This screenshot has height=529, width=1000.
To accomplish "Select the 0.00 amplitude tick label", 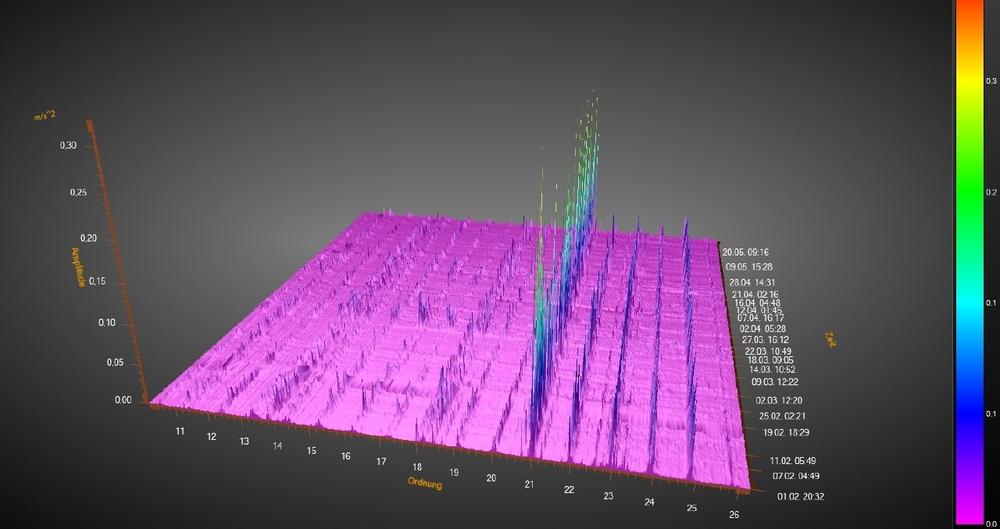I will click(x=123, y=400).
